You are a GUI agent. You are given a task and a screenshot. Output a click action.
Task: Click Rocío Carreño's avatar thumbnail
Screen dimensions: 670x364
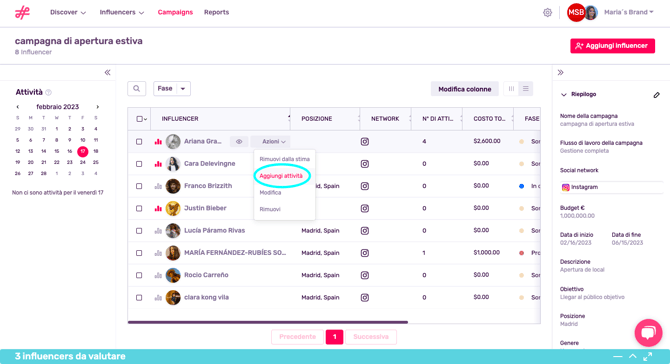click(173, 275)
